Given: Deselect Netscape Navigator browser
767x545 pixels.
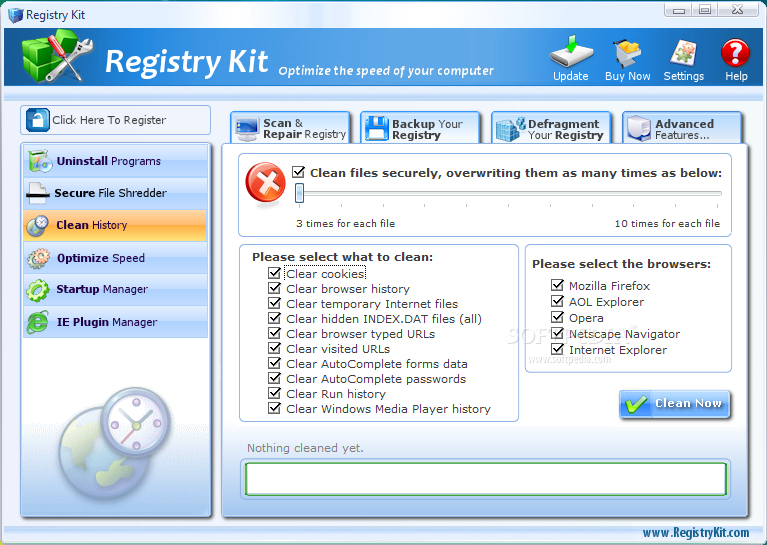Looking at the screenshot, I should tap(557, 334).
